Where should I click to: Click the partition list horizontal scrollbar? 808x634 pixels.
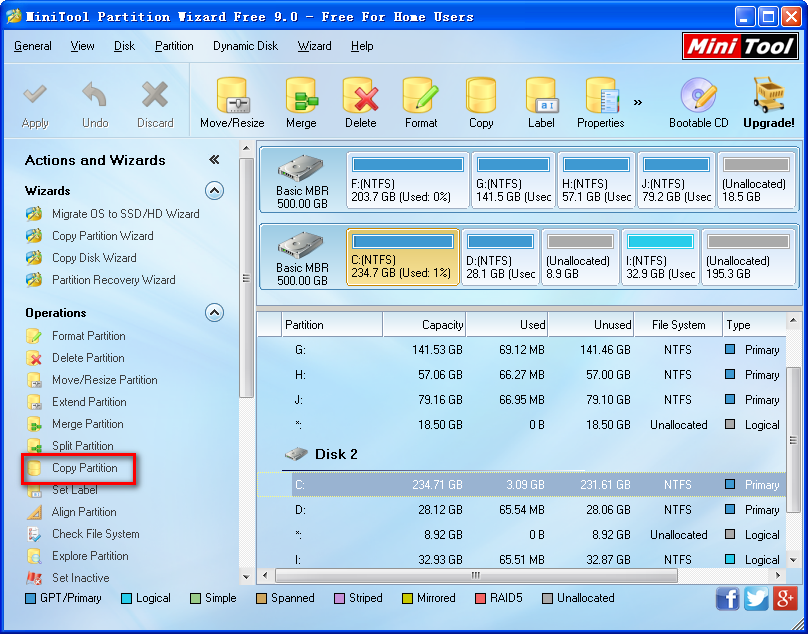(476, 575)
